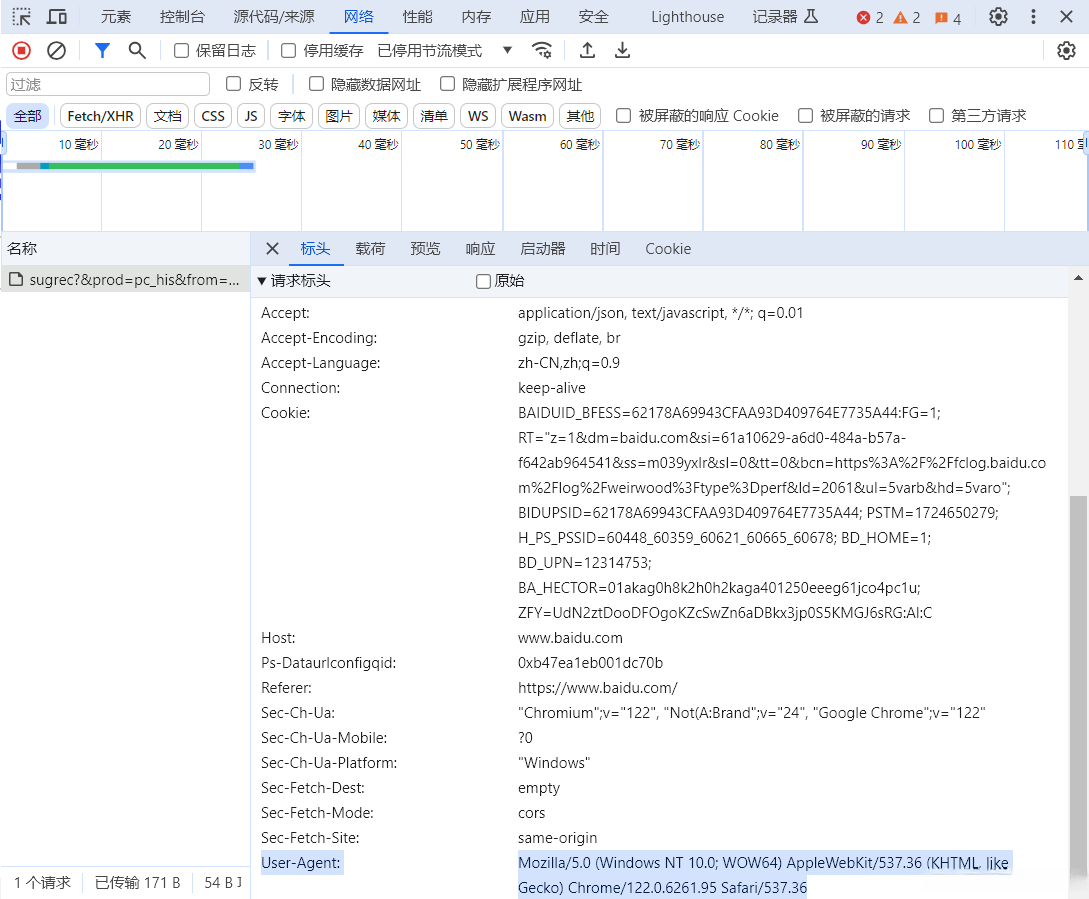Image resolution: width=1089 pixels, height=899 pixels.
Task: Export HAR file with download icon
Action: pos(622,51)
